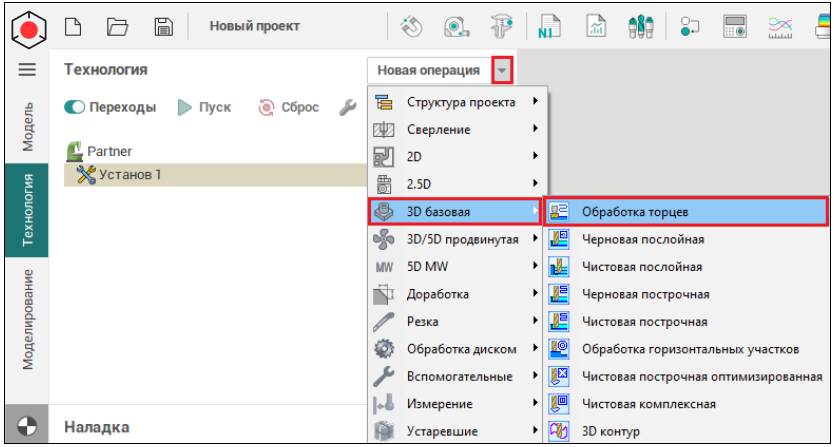The width and height of the screenshot is (834, 447).
Task: Save the project with the diskette icon
Action: tap(164, 27)
